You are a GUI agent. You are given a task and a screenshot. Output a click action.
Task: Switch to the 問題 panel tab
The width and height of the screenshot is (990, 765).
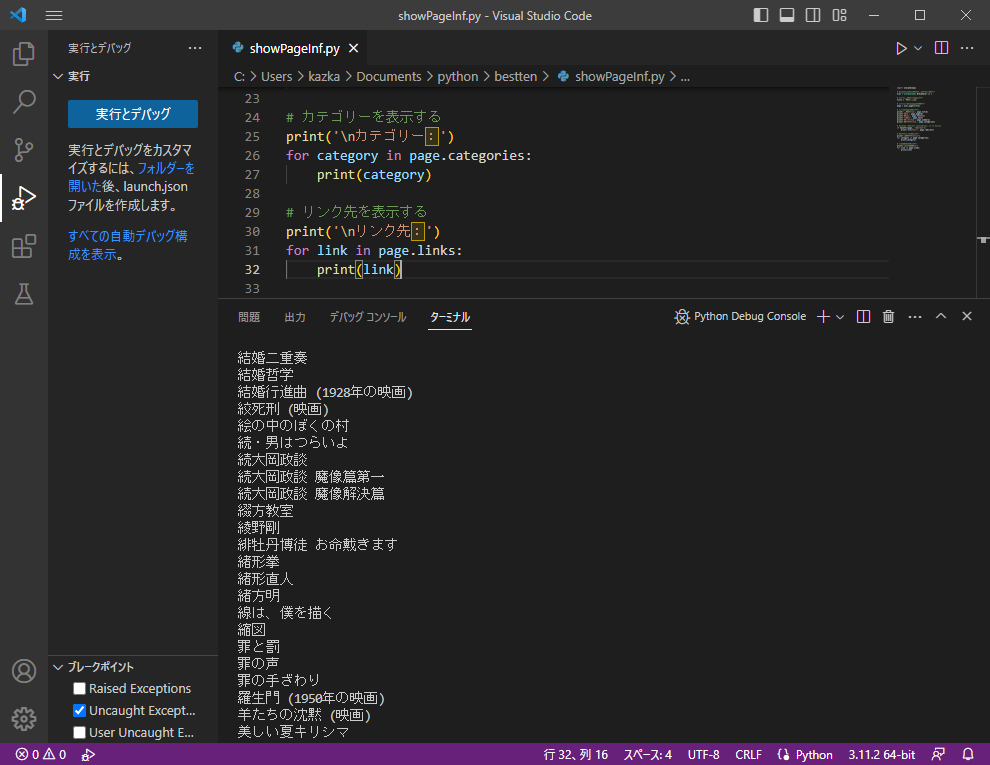(x=249, y=317)
